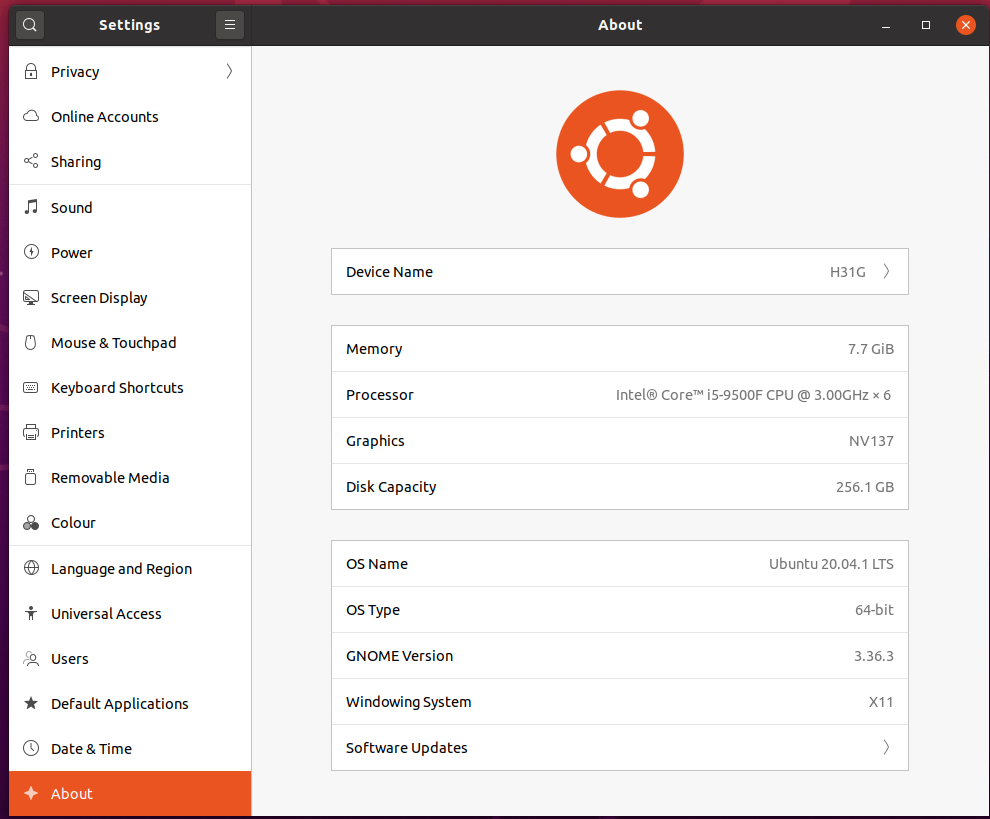
Task: Click the About title in header bar
Action: click(620, 25)
